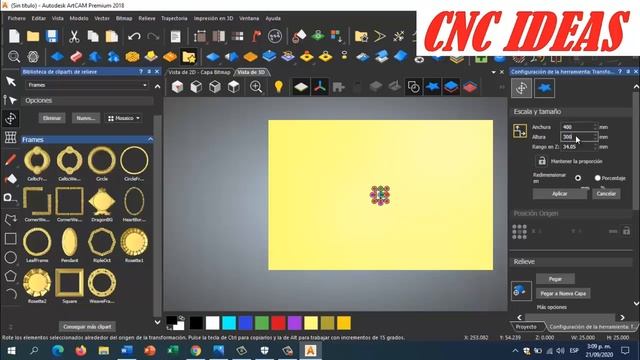
Task: Select the arrow selection tool in left toolbar
Action: [11, 81]
